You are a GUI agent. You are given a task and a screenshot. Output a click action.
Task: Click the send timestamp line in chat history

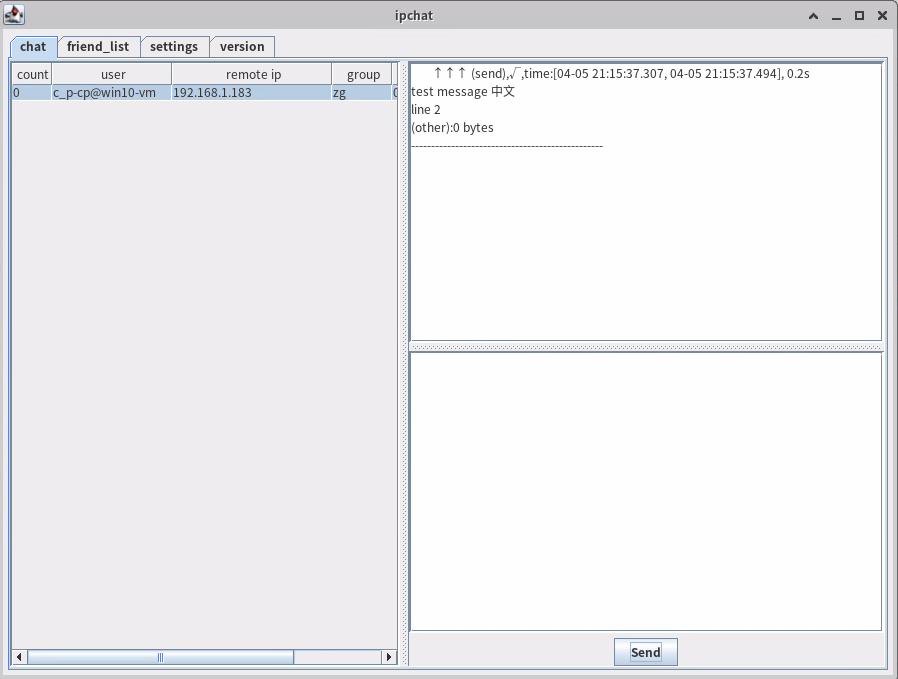point(621,73)
